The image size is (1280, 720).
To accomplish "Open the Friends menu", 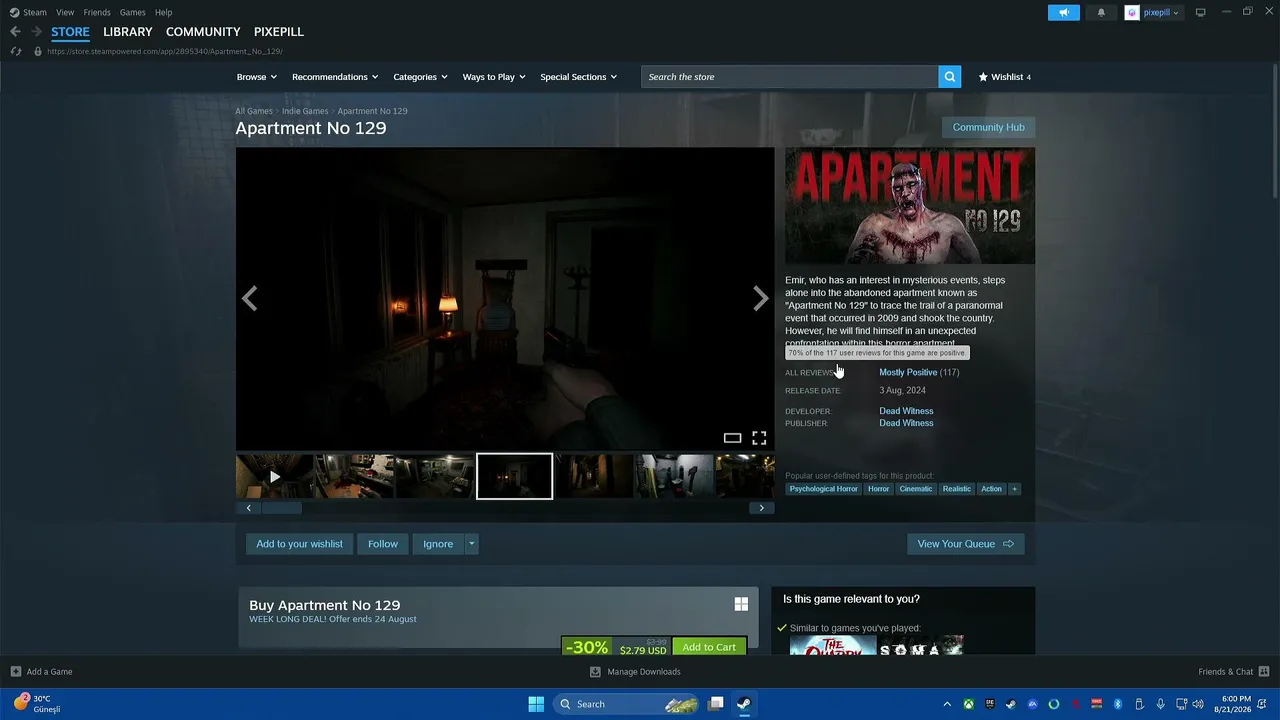I will (x=97, y=12).
